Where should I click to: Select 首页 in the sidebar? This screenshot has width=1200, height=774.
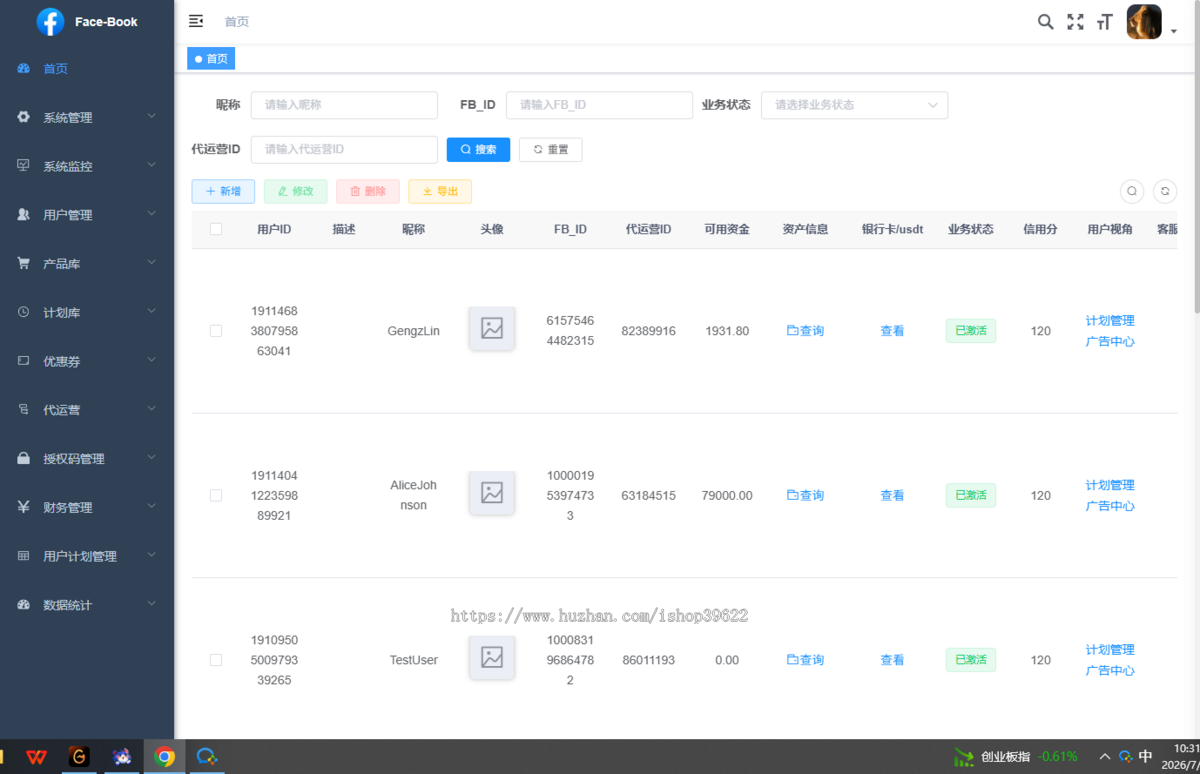pyautogui.click(x=87, y=69)
